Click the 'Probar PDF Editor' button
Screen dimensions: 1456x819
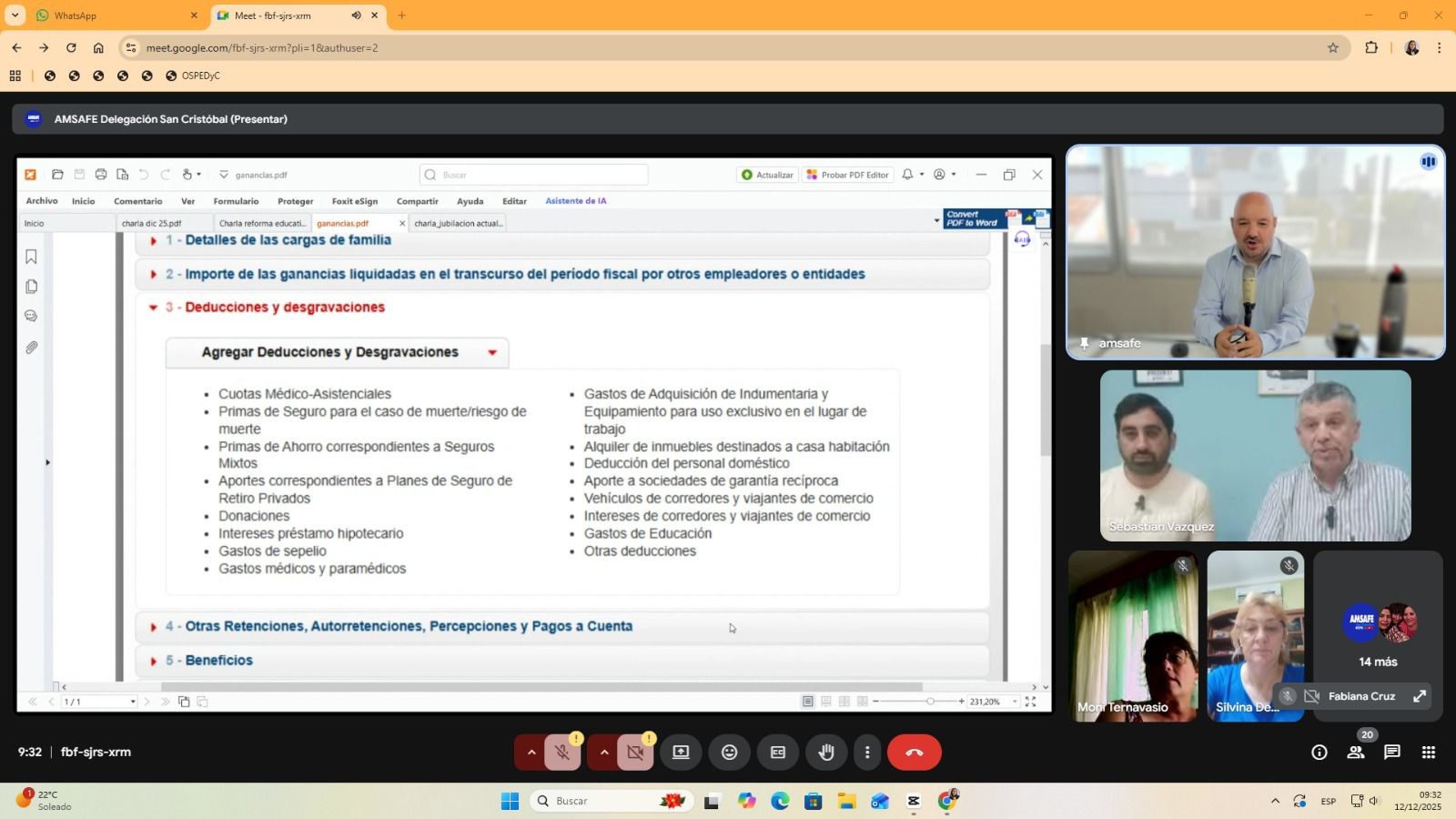coord(849,174)
